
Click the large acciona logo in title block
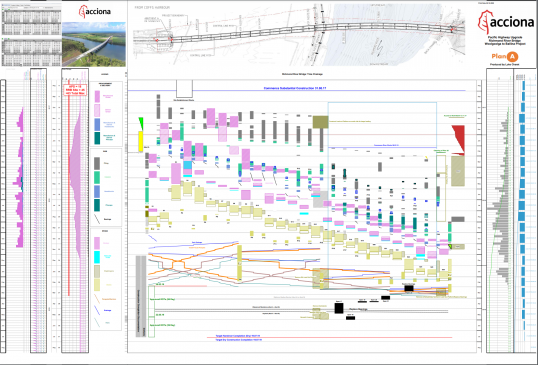506,22
